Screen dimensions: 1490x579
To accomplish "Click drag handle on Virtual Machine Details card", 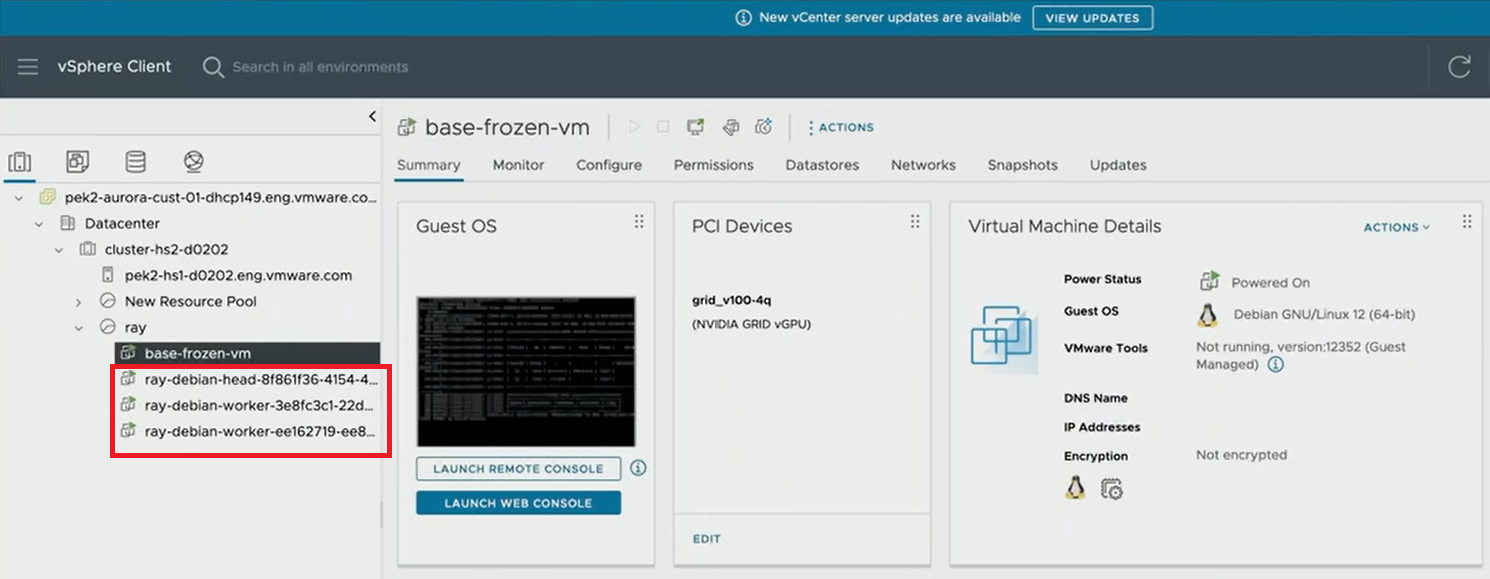I will click(x=1467, y=222).
